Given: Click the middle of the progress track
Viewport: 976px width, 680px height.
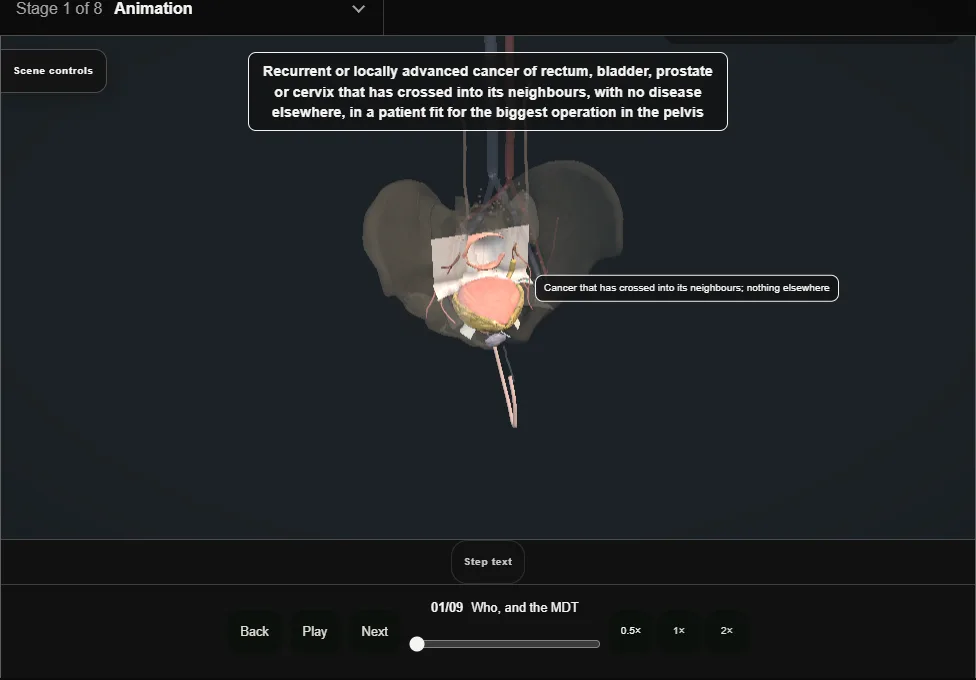Looking at the screenshot, I should tap(505, 644).
